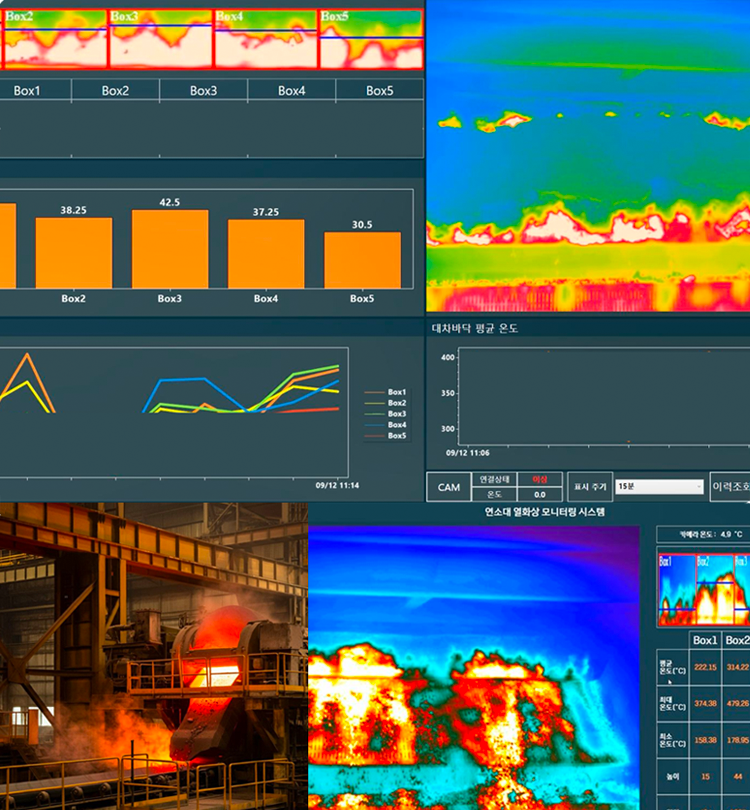Click the orange Box5 bar labeled 30.5

(362, 260)
